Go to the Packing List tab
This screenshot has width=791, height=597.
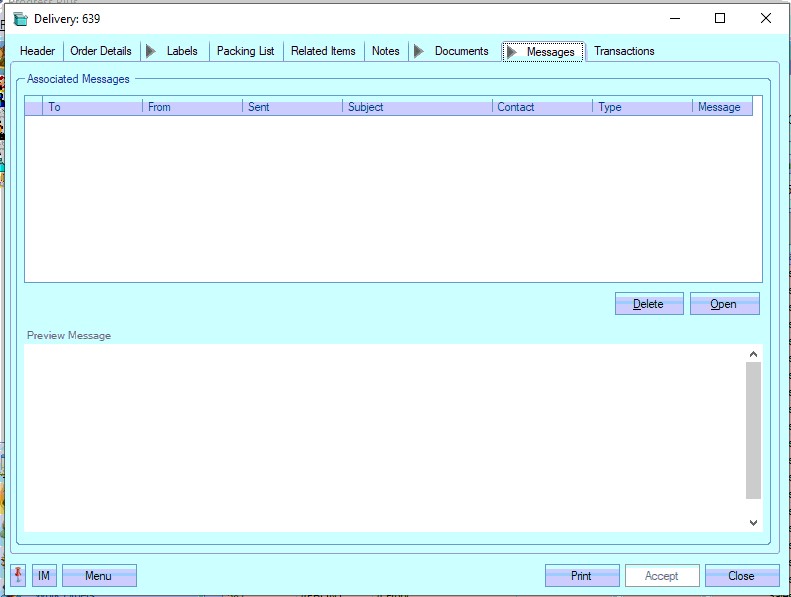coord(245,51)
